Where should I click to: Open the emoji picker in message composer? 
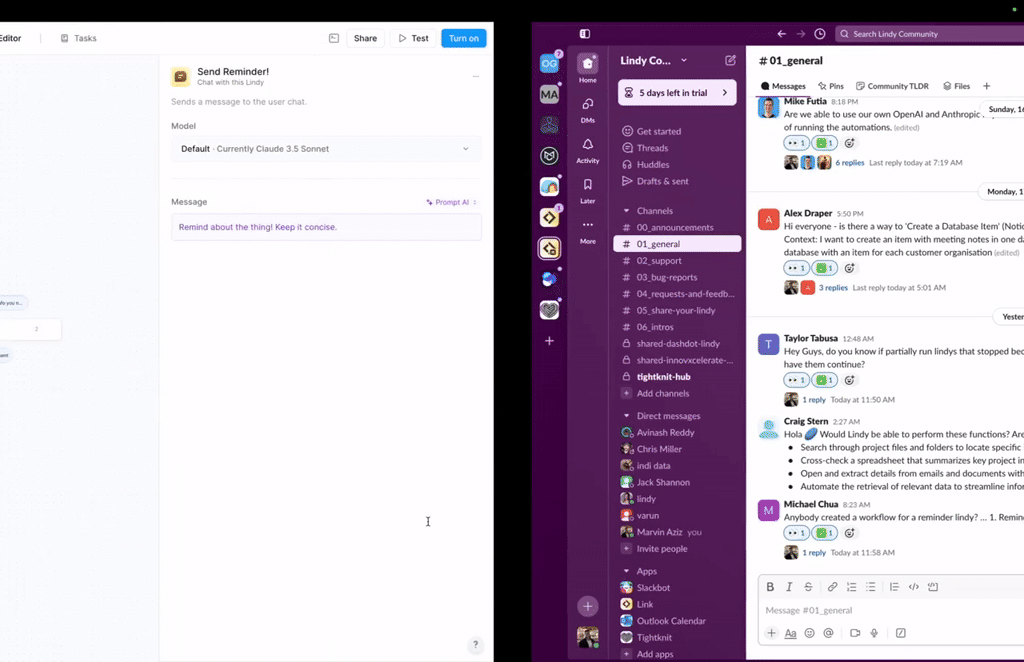click(809, 633)
